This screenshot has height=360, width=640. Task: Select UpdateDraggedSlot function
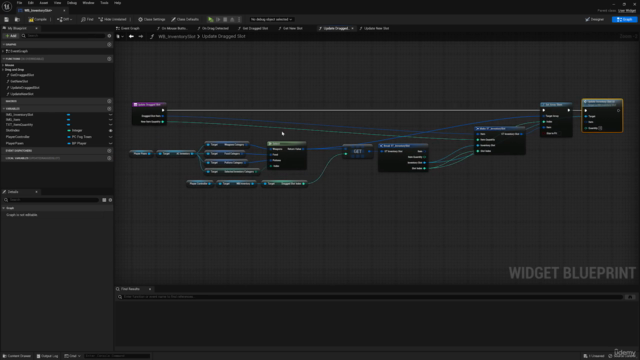tap(24, 88)
